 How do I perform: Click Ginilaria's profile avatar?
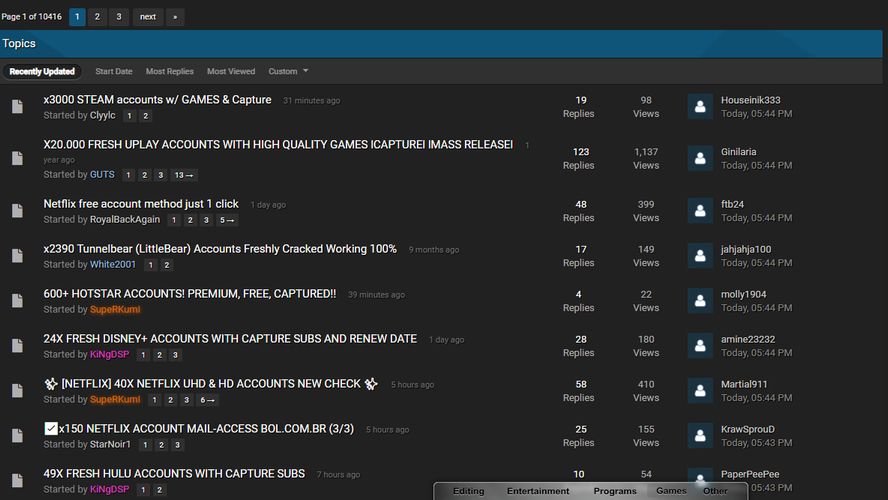click(x=700, y=159)
